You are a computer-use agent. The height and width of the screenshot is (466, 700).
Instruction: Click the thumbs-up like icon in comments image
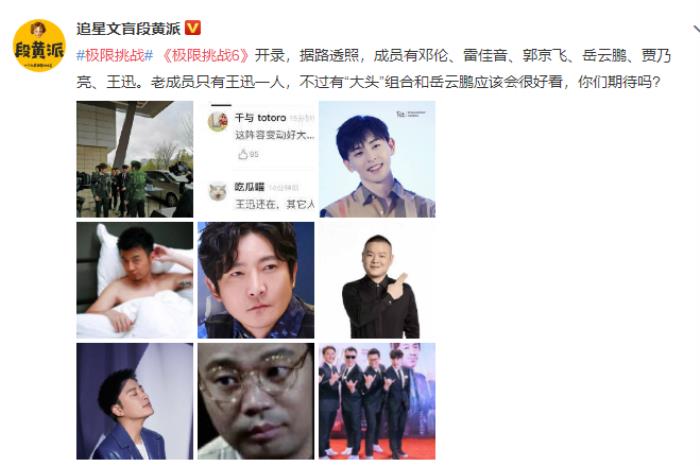pyautogui.click(x=243, y=154)
